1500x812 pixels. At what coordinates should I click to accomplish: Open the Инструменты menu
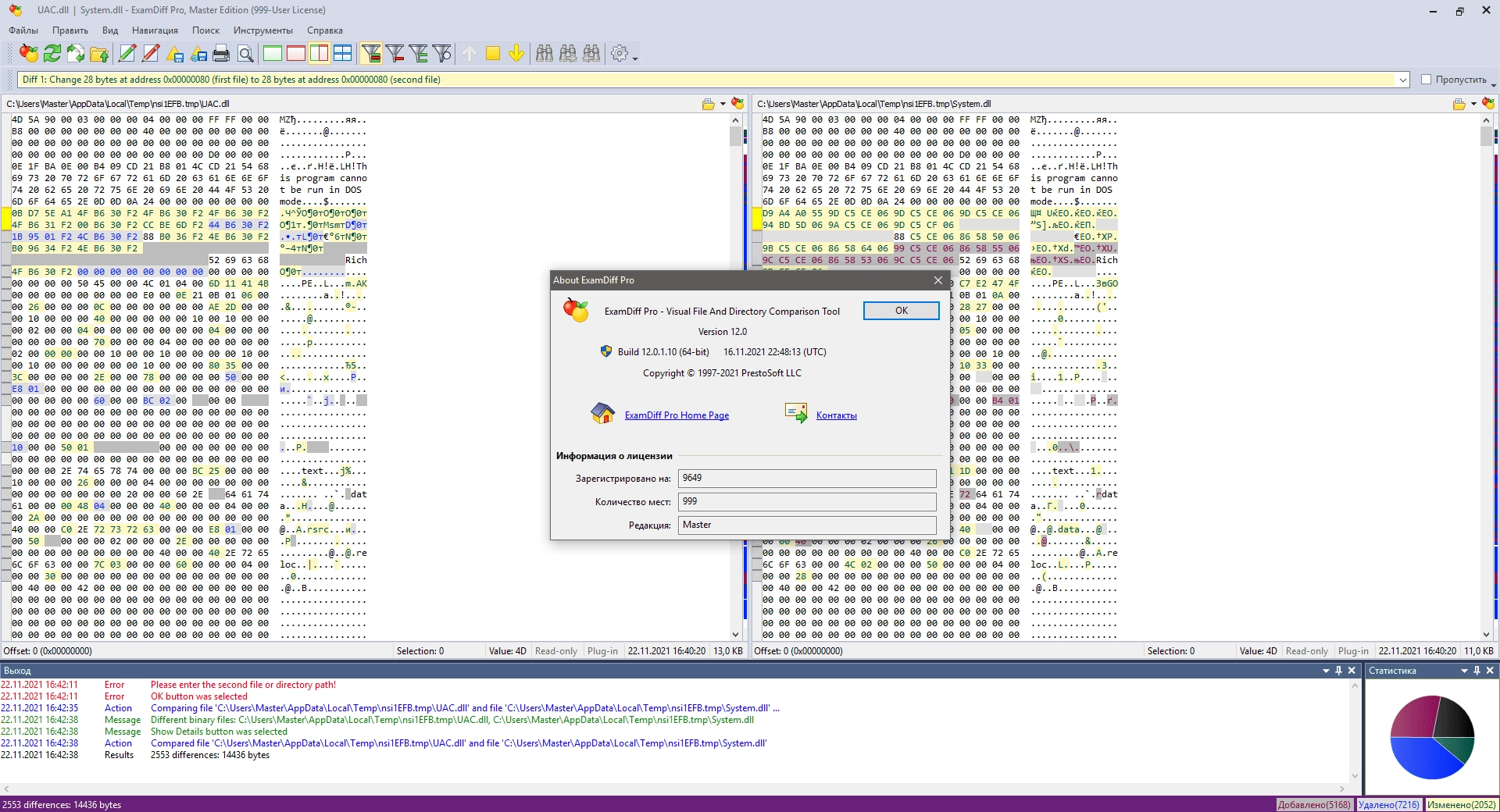pos(262,30)
